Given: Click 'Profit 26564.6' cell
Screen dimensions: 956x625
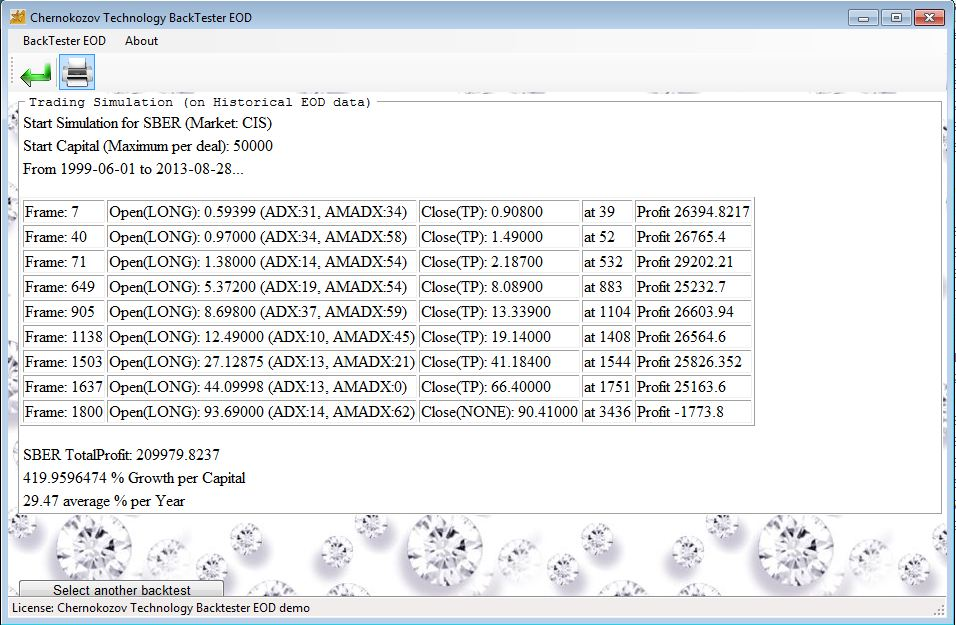Looking at the screenshot, I should [693, 337].
